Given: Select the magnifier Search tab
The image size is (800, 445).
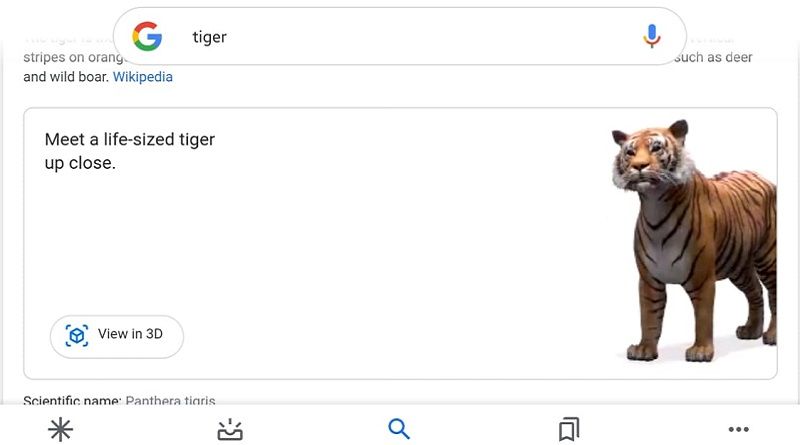Looking at the screenshot, I should click(x=399, y=429).
